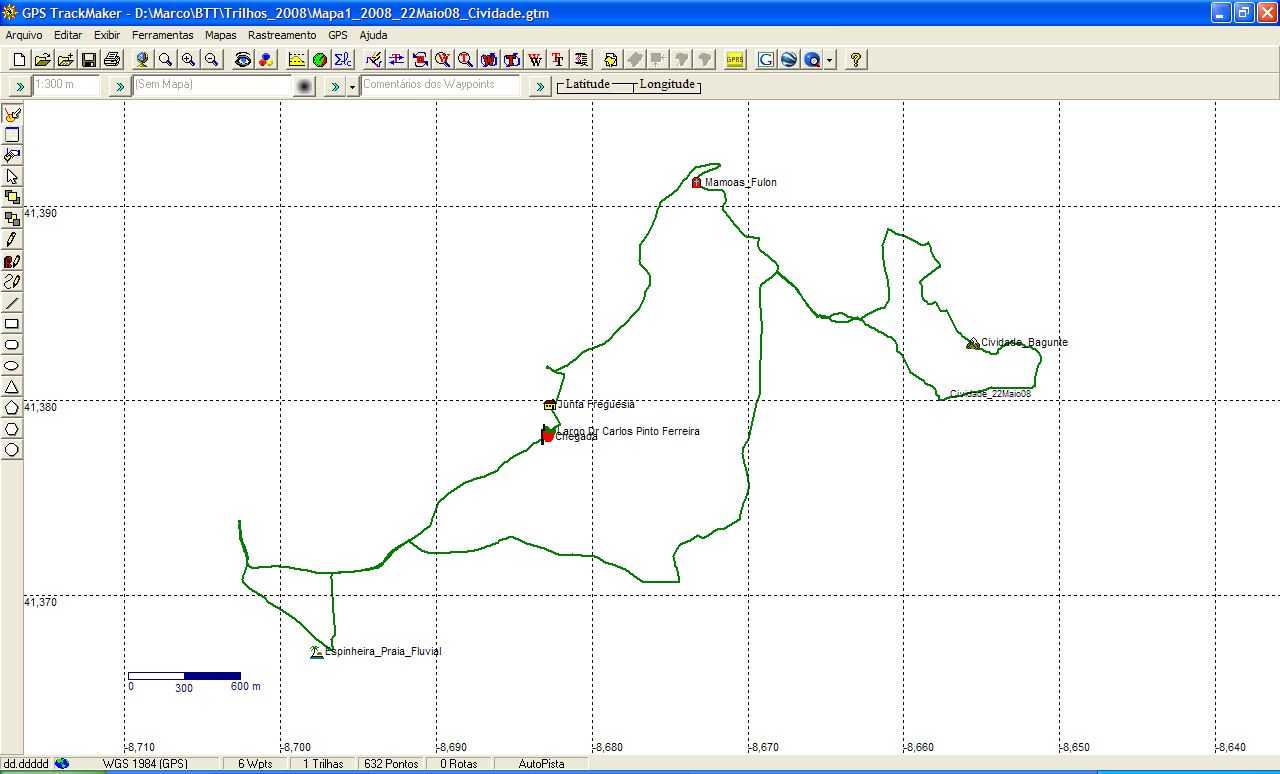Open the Google Earth globe icon
This screenshot has height=774, width=1280.
tap(789, 59)
